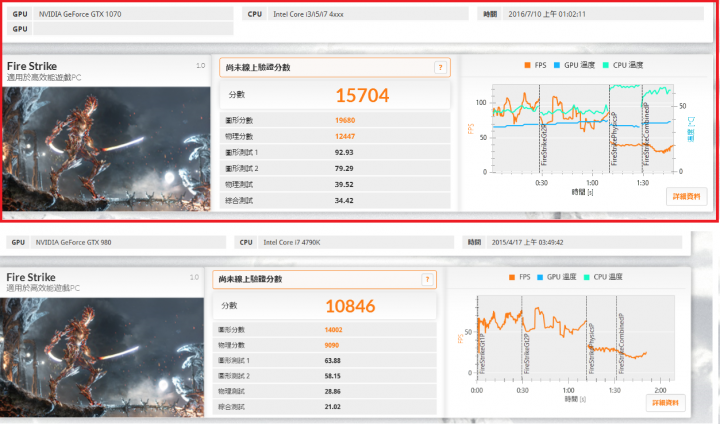Click FireStrikeGt2P marker in GTX 1070 chart
Viewport: 720px width, 424px height.
pyautogui.click(x=544, y=144)
